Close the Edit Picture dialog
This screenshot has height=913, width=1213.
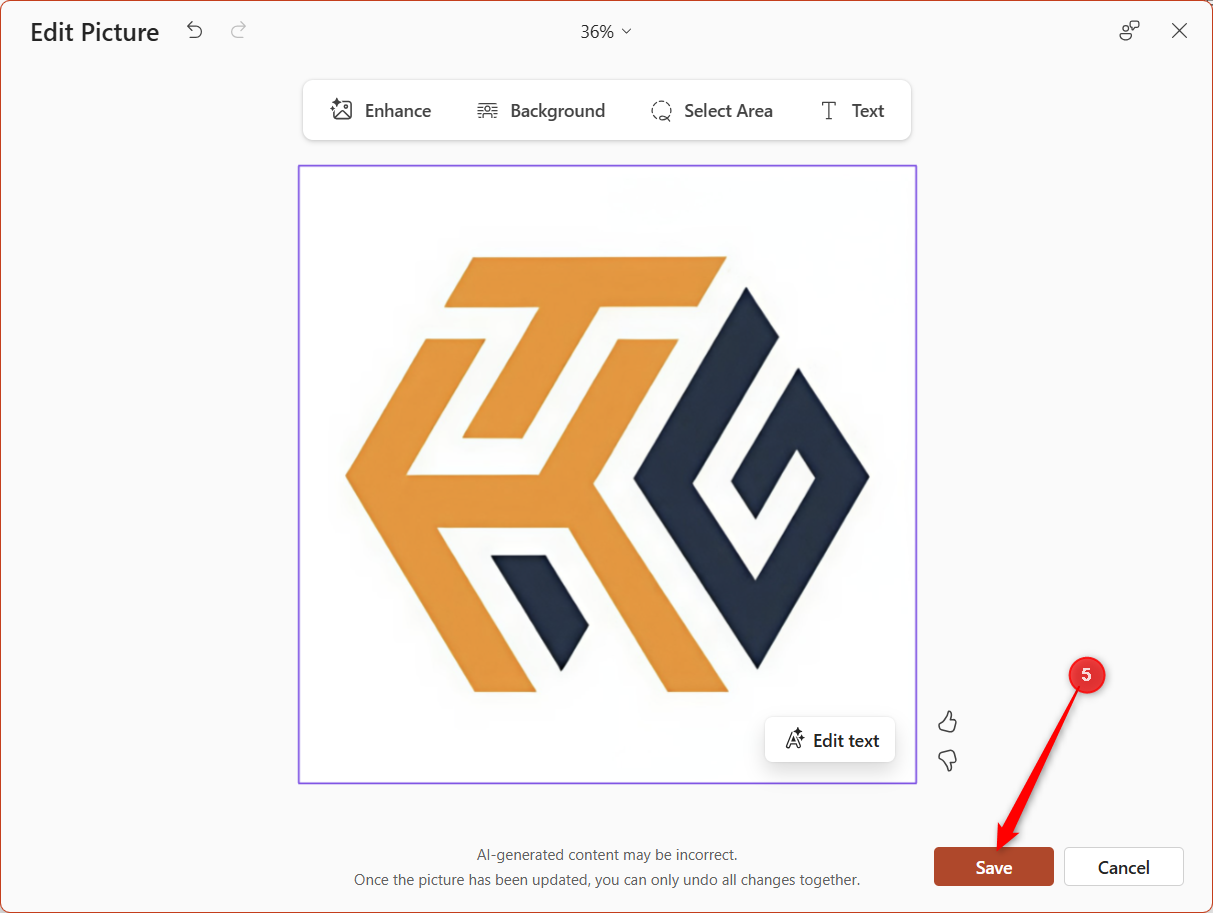tap(1179, 31)
